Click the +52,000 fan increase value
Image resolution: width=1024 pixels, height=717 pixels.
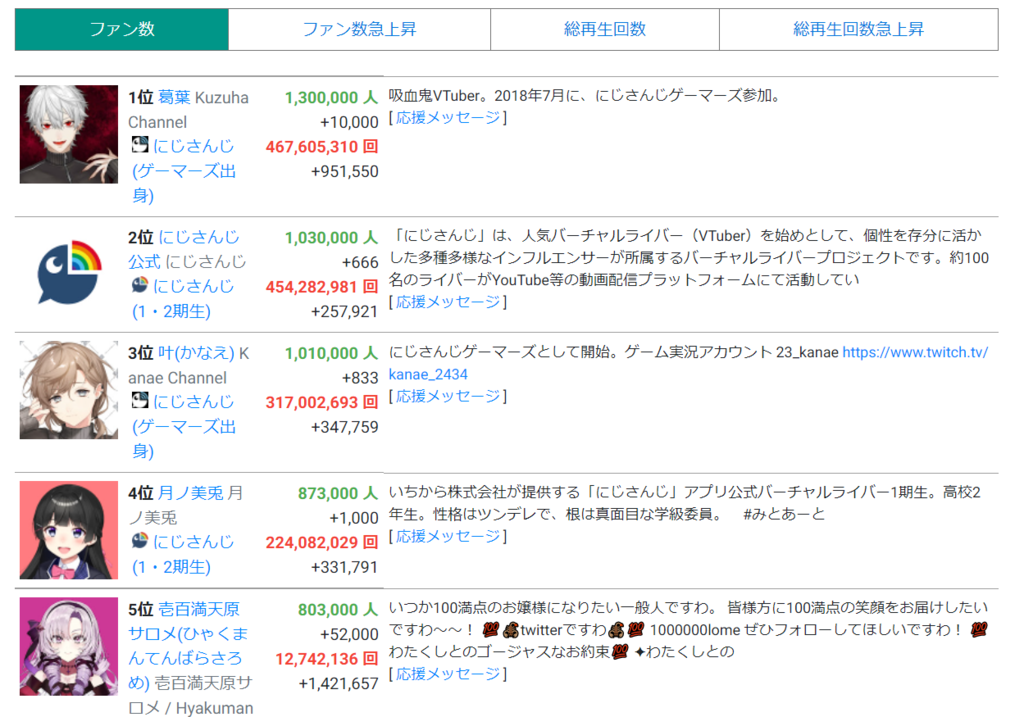[349, 635]
